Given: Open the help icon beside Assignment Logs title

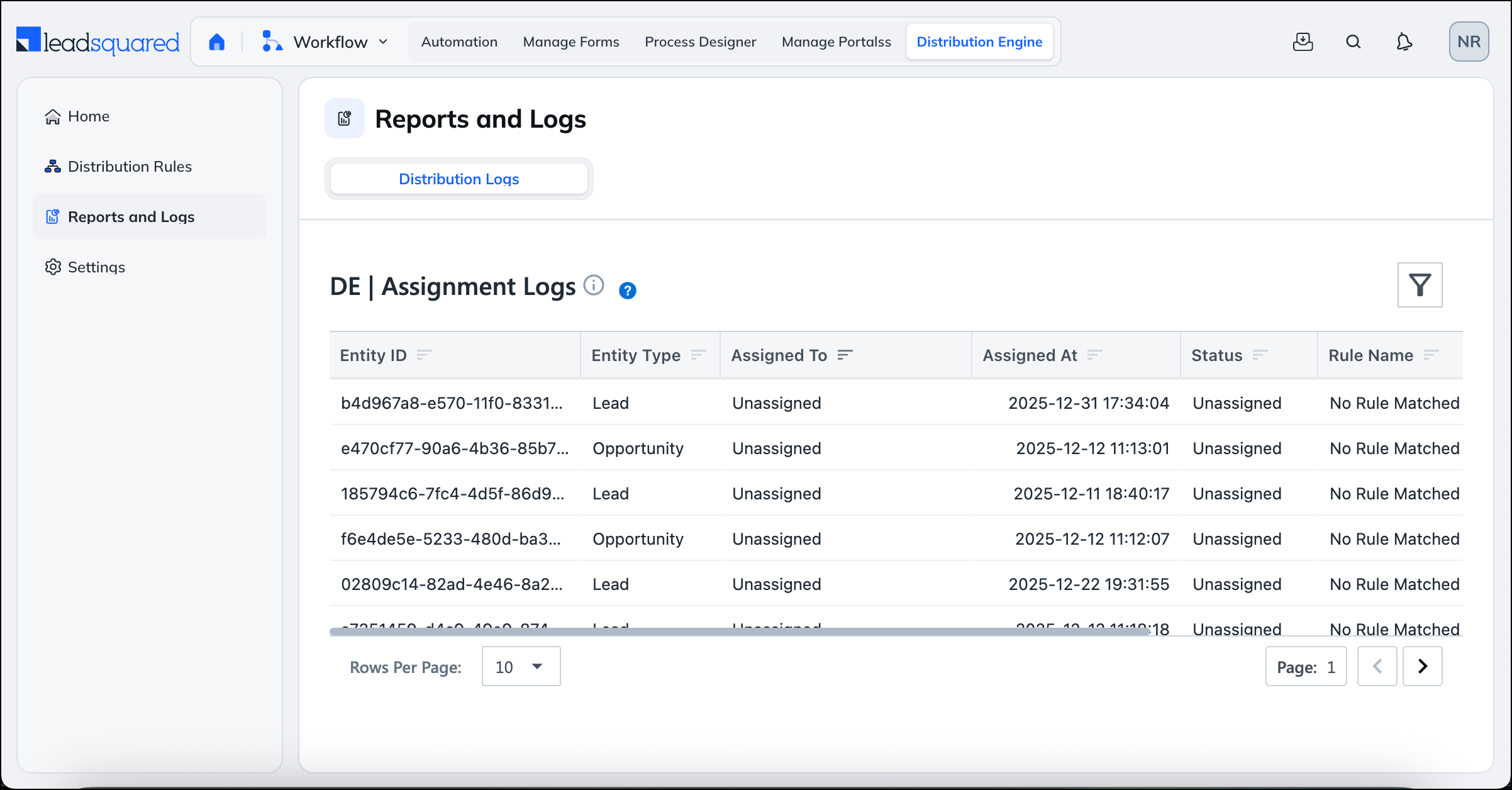Looking at the screenshot, I should 627,291.
